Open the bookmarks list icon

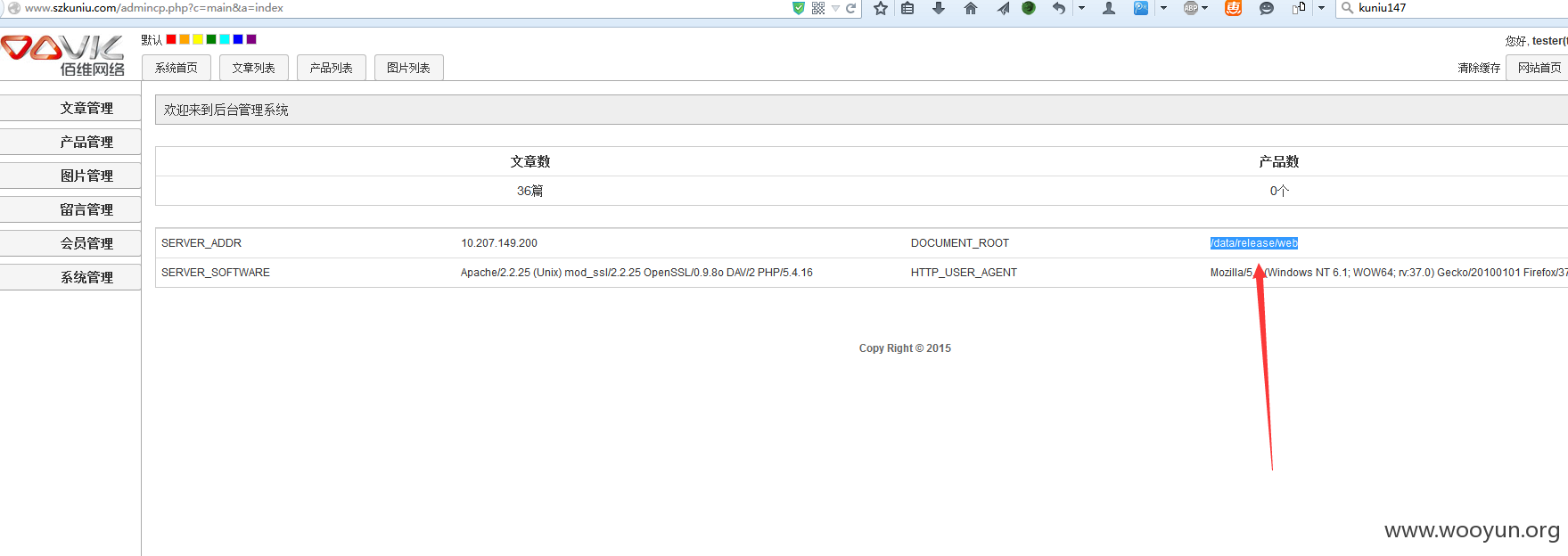[907, 8]
